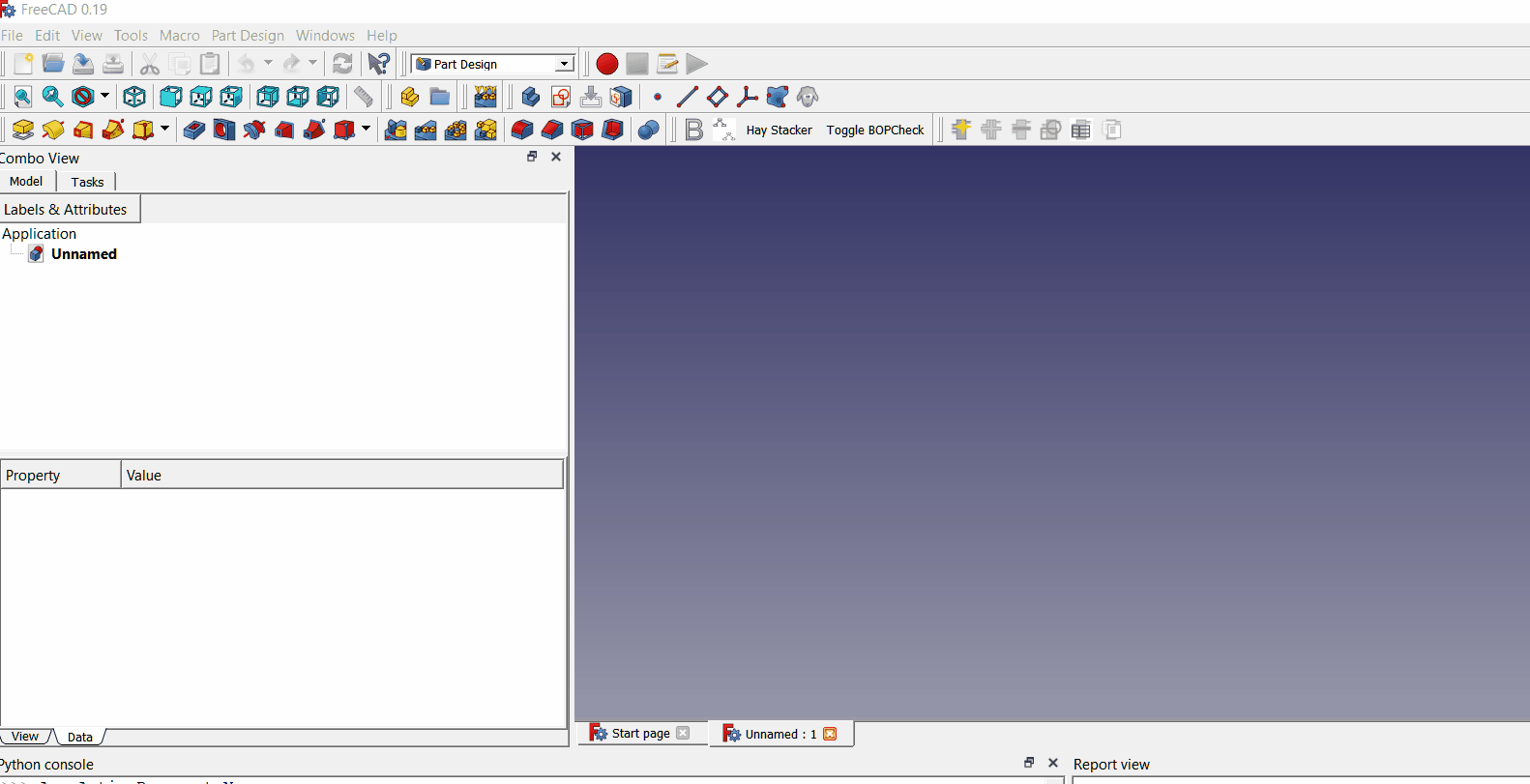The height and width of the screenshot is (784, 1530).
Task: Select the Pad tool
Action: (x=23, y=130)
